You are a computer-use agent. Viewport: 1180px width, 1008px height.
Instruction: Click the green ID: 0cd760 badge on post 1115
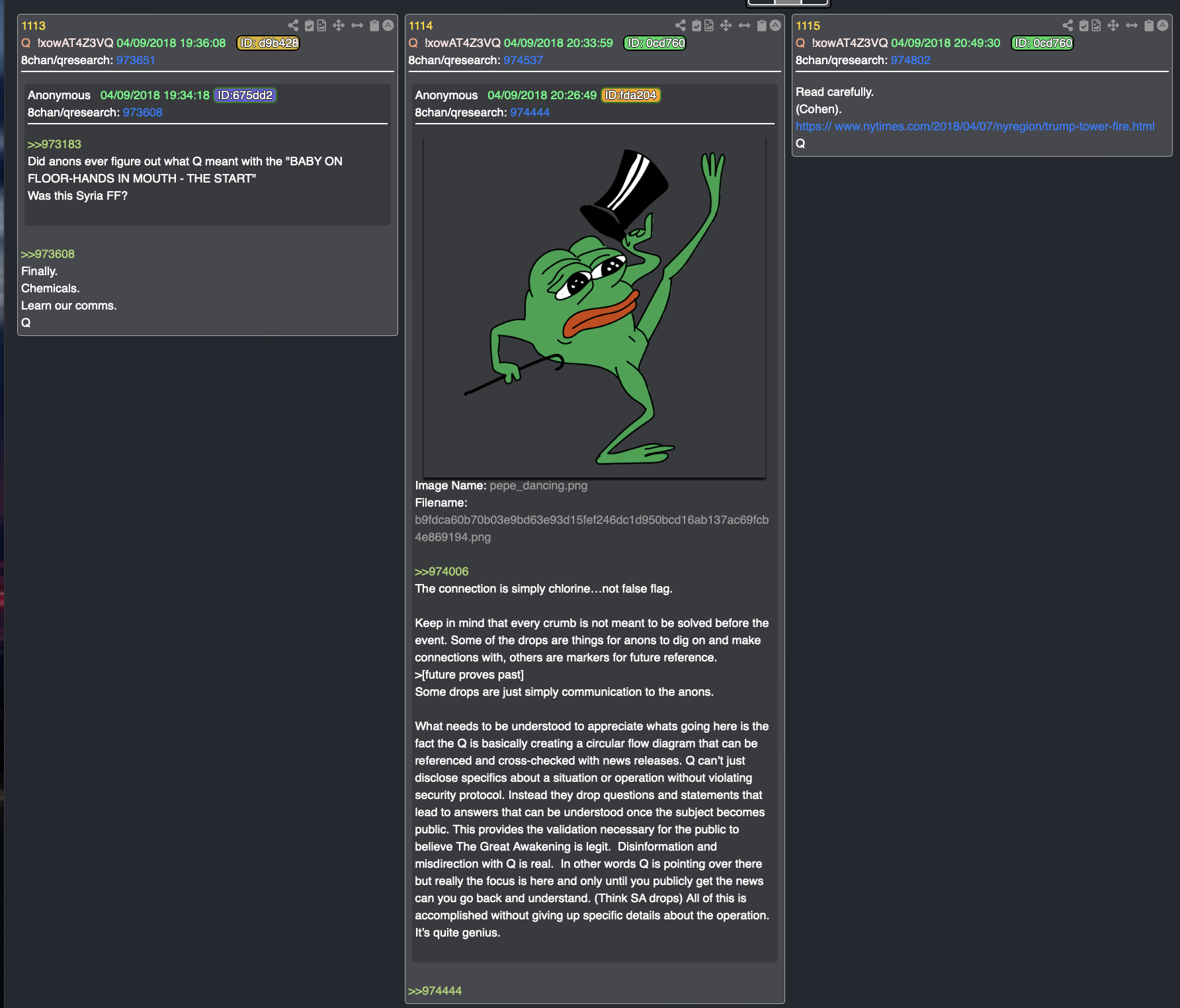(1042, 43)
